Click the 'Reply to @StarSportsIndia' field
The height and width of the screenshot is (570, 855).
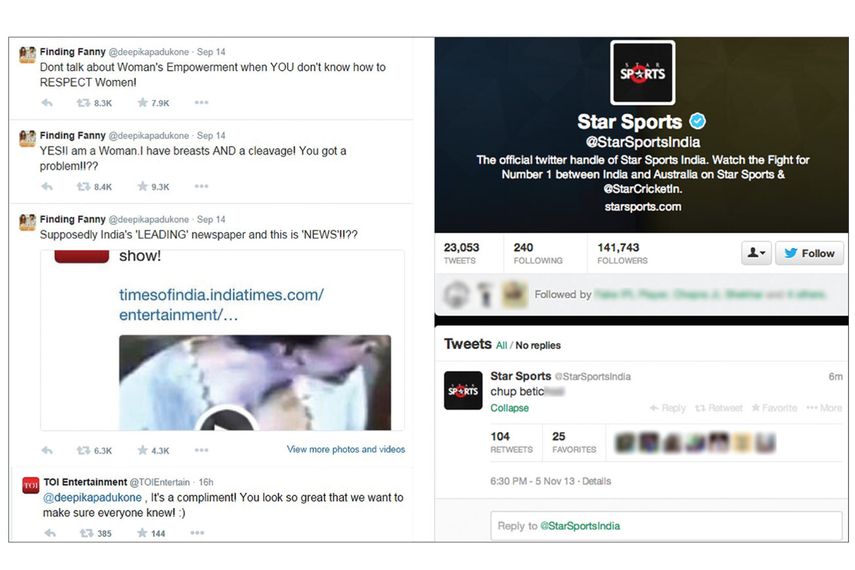coord(666,526)
